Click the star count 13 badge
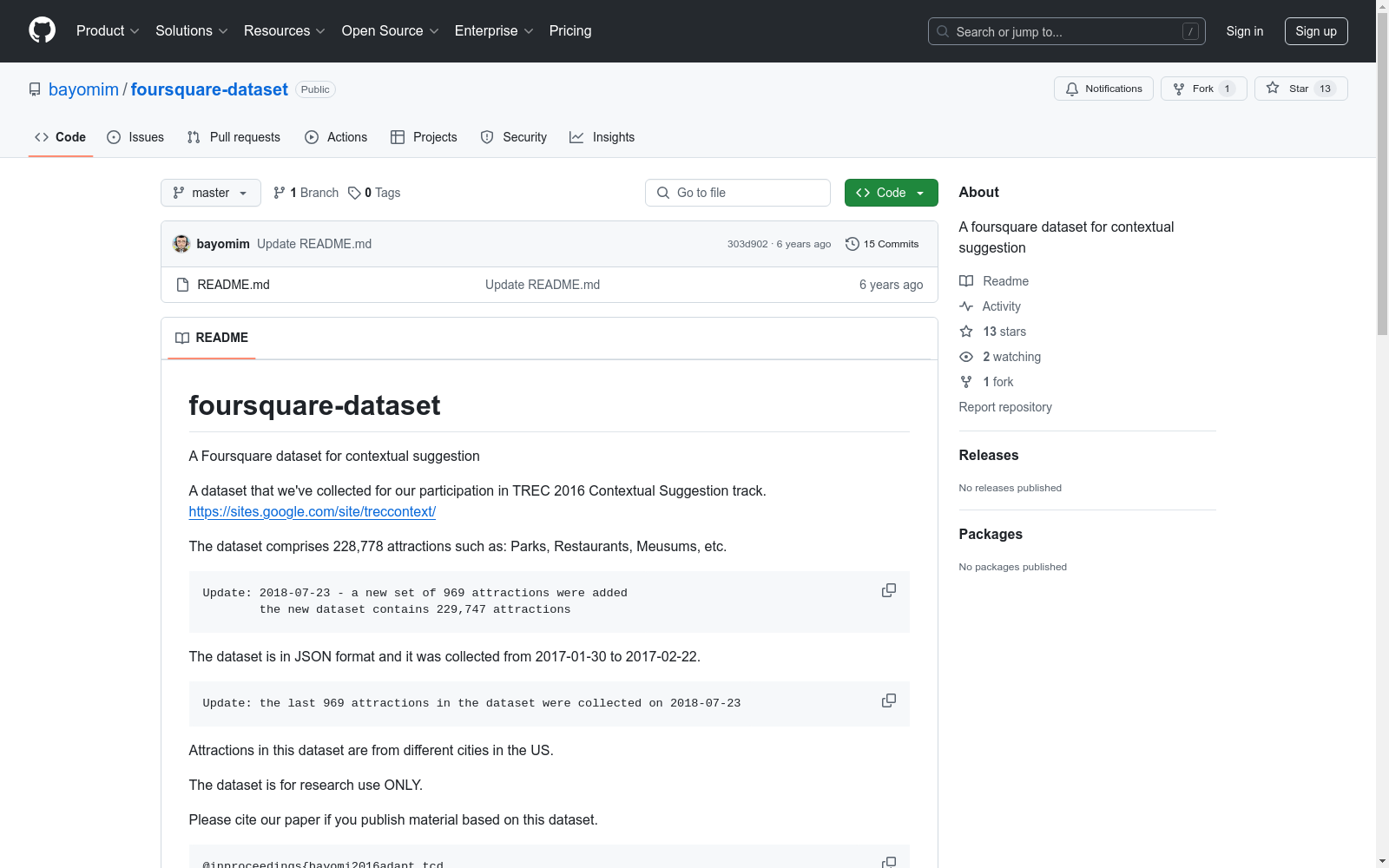This screenshot has width=1389, height=868. coord(1325,89)
